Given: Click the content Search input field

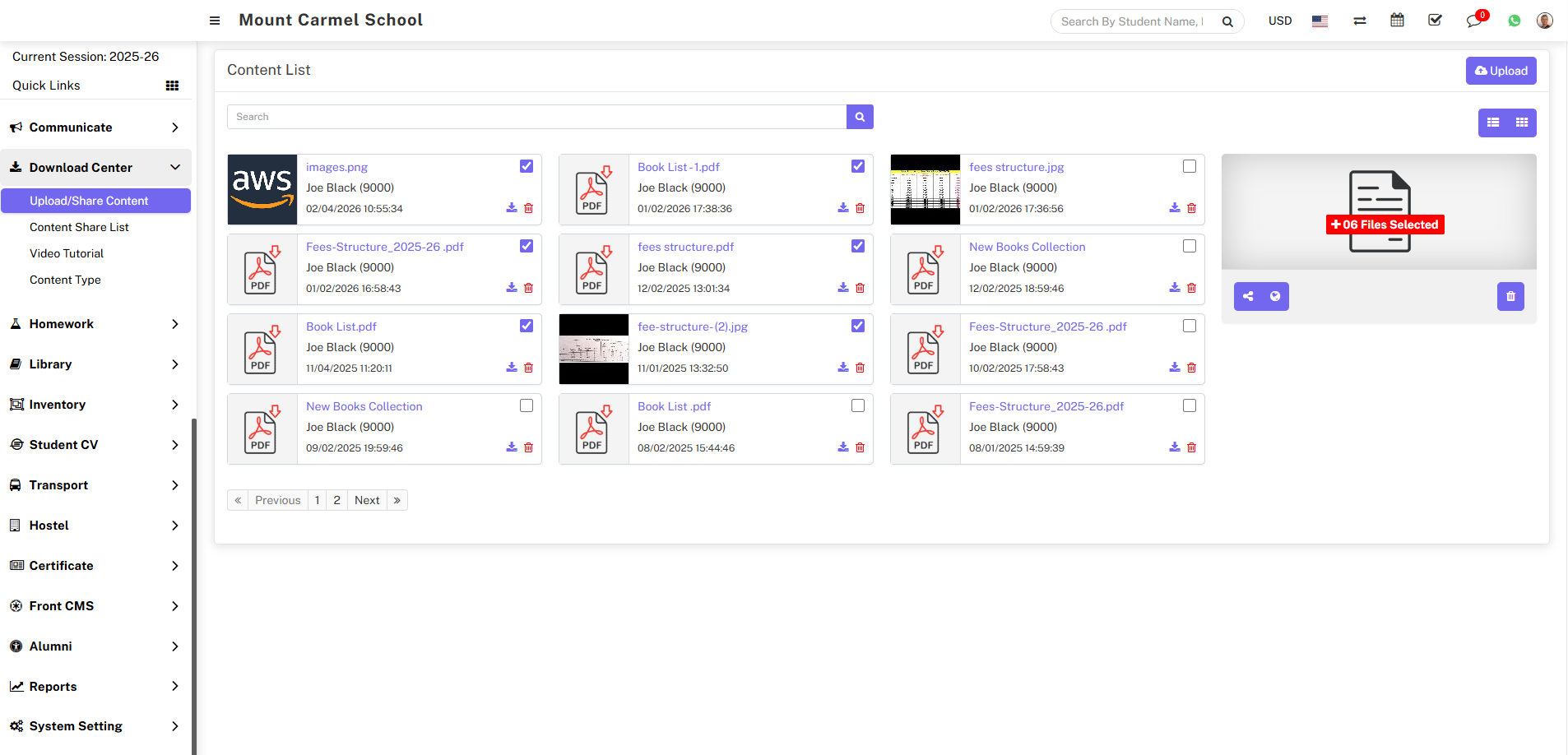Looking at the screenshot, I should (536, 117).
